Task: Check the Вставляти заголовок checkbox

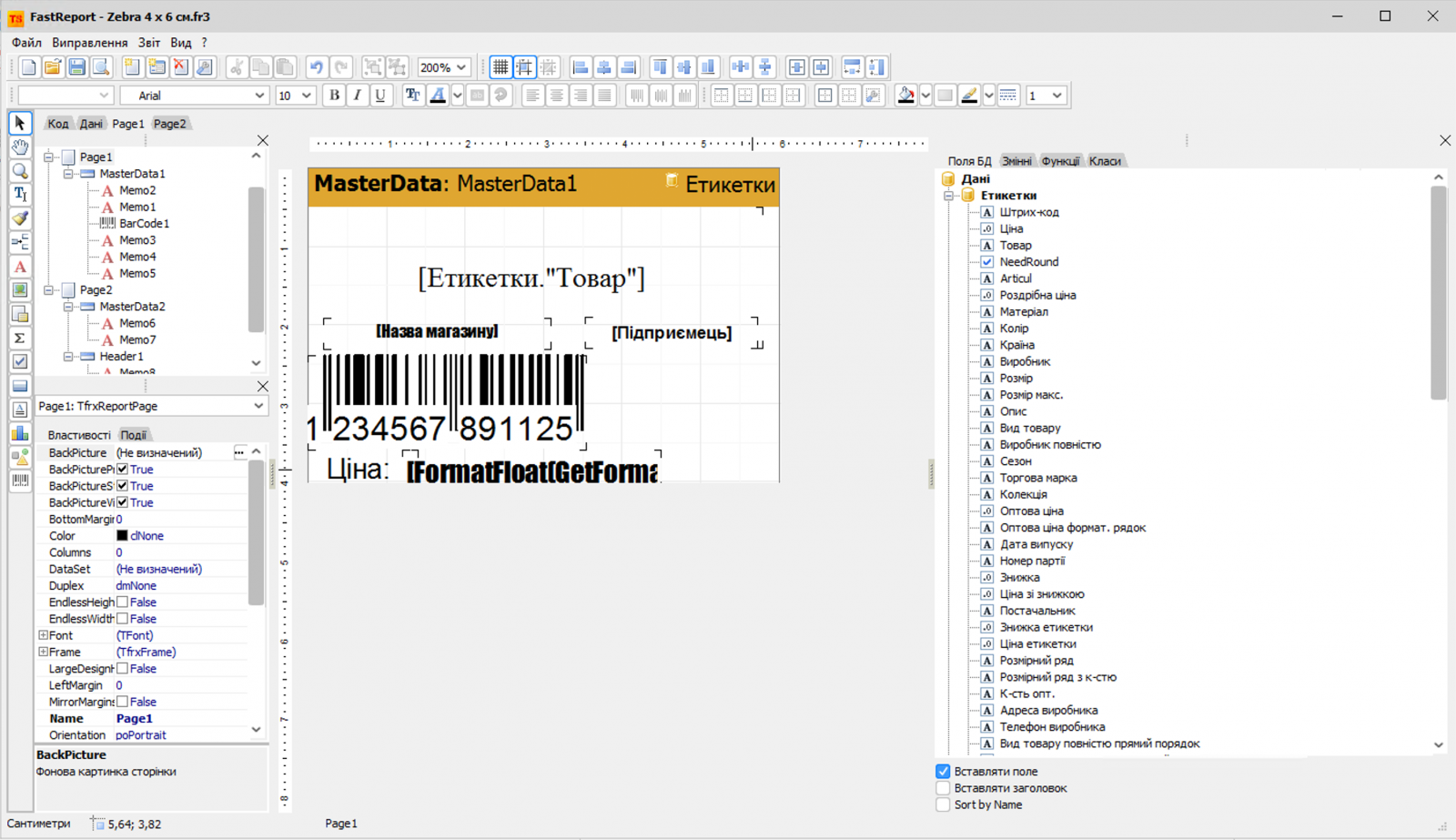Action: click(943, 788)
